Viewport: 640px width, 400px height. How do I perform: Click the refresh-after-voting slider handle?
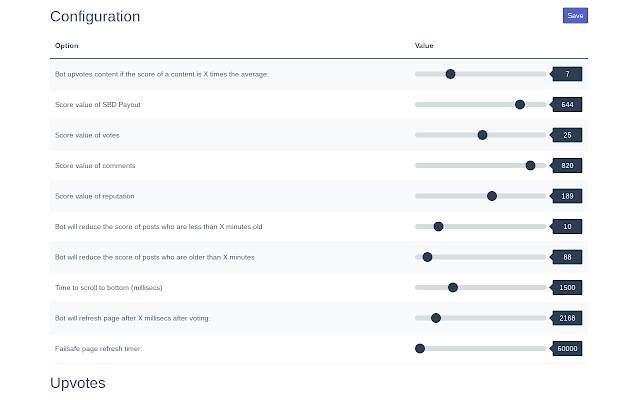(436, 318)
